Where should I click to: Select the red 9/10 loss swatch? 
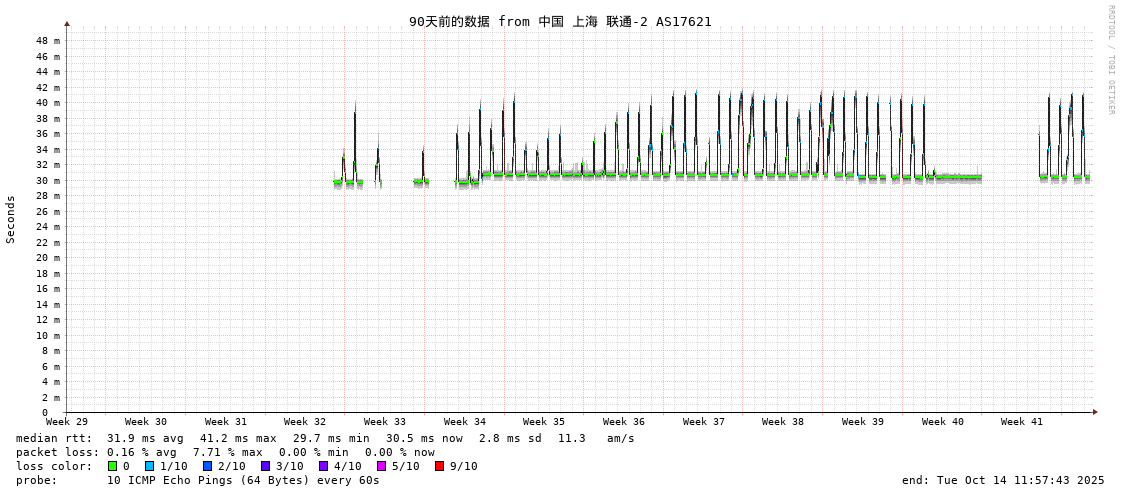[439, 466]
